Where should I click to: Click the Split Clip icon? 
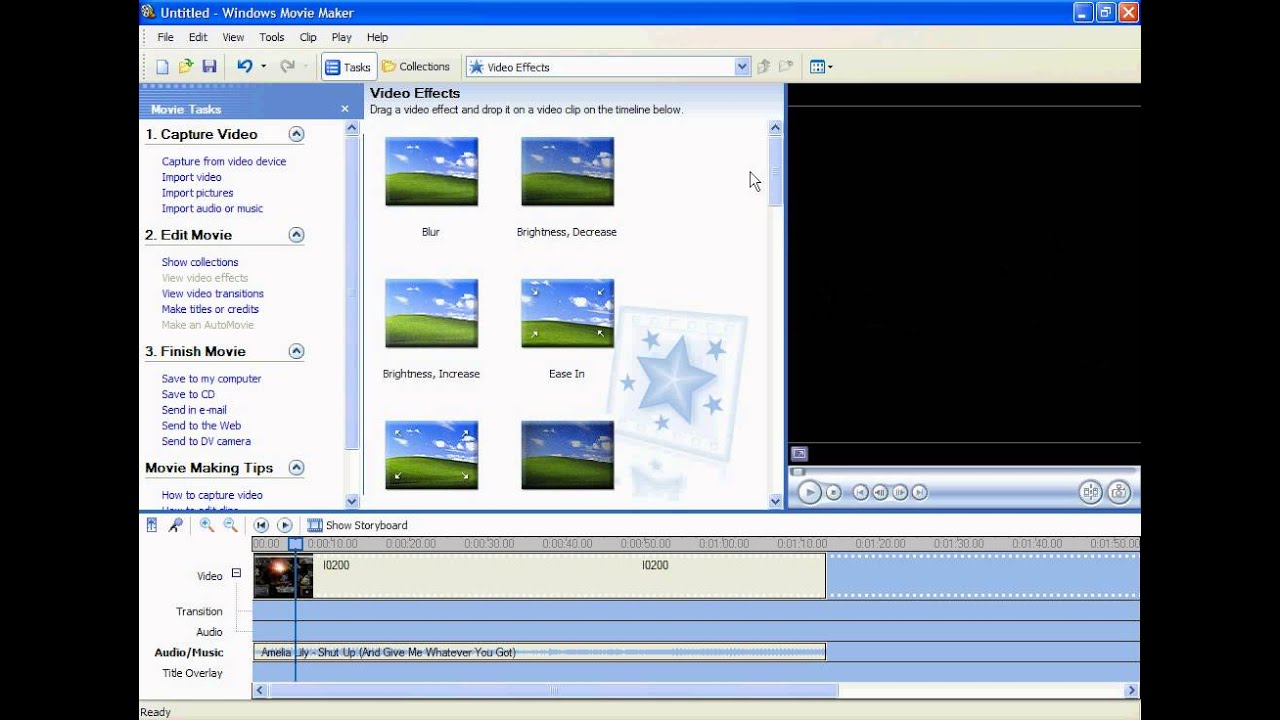coord(1090,492)
